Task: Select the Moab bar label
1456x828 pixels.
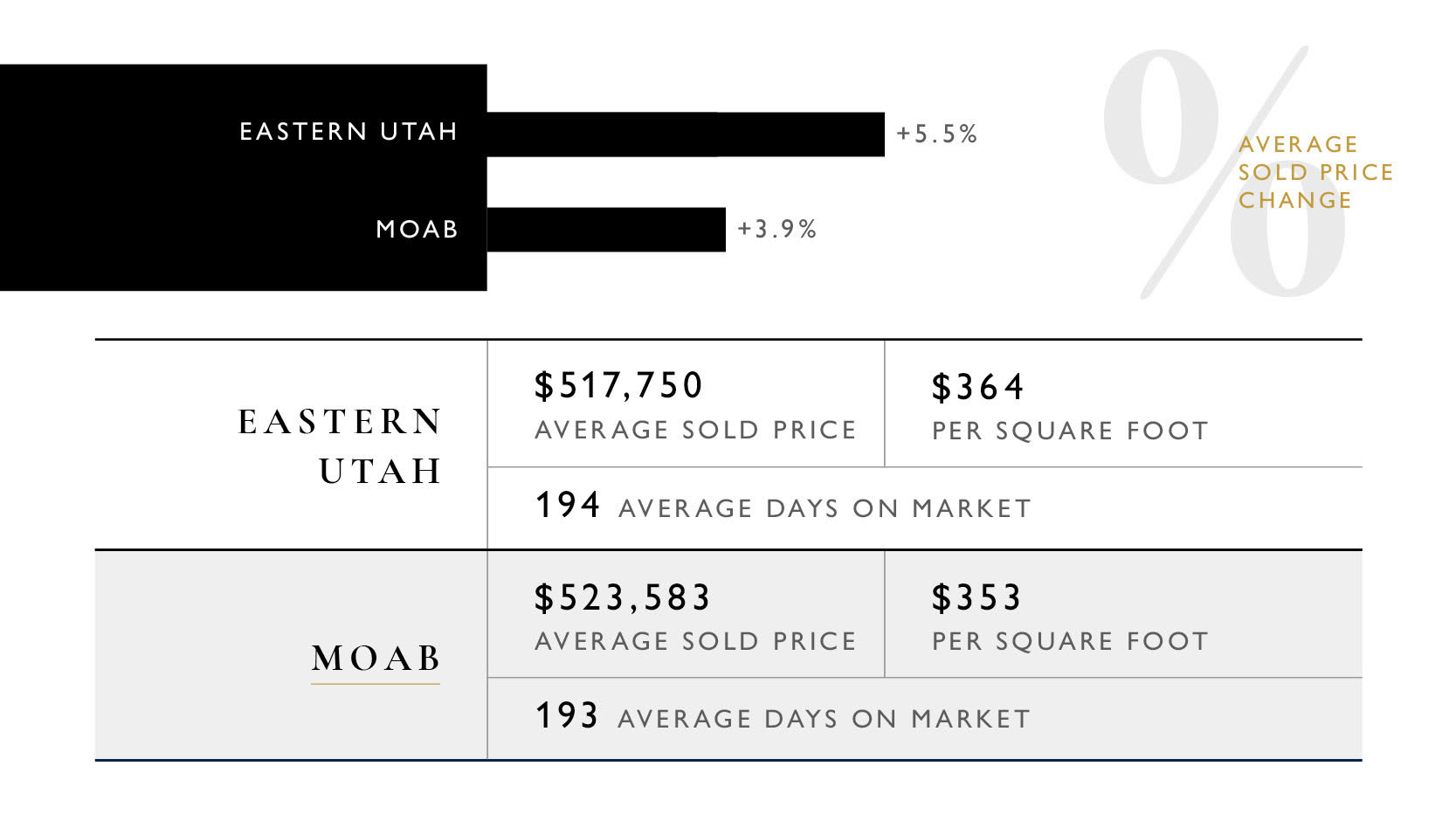Action: pyautogui.click(x=417, y=229)
